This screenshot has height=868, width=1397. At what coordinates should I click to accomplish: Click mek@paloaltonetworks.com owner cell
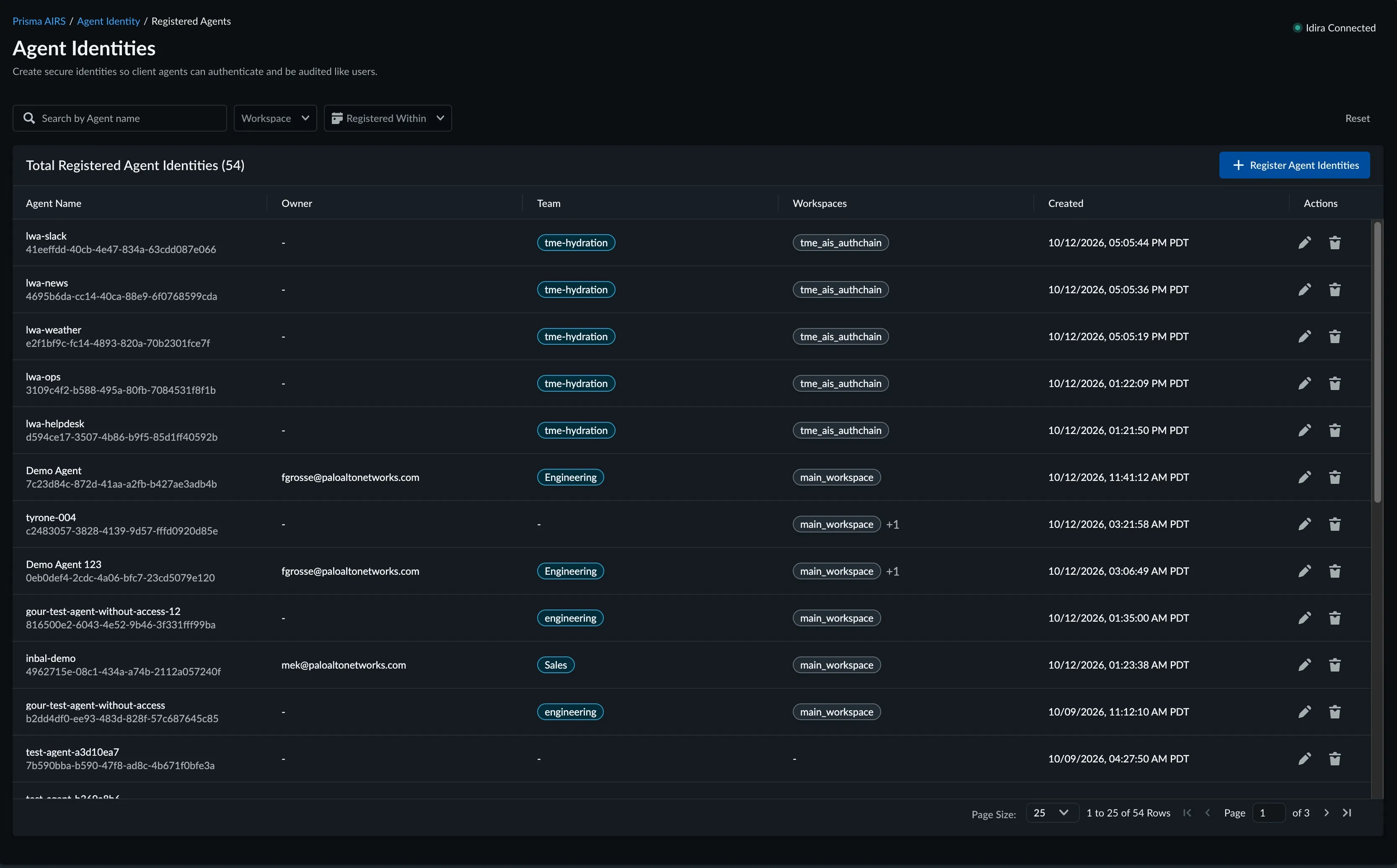pyautogui.click(x=343, y=665)
